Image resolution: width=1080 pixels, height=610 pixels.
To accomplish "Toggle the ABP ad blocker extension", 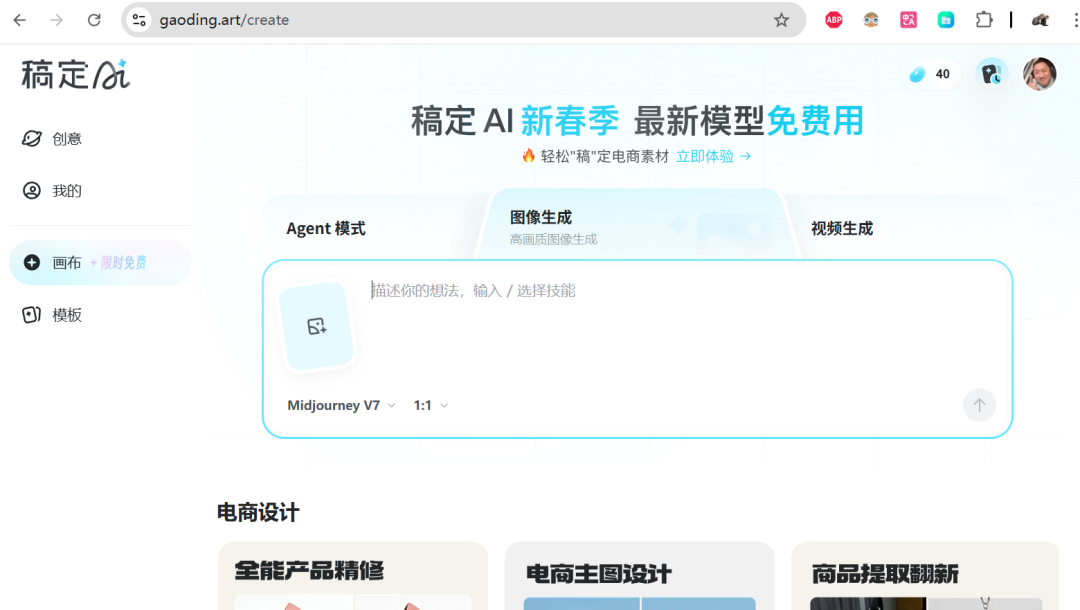I will click(833, 19).
